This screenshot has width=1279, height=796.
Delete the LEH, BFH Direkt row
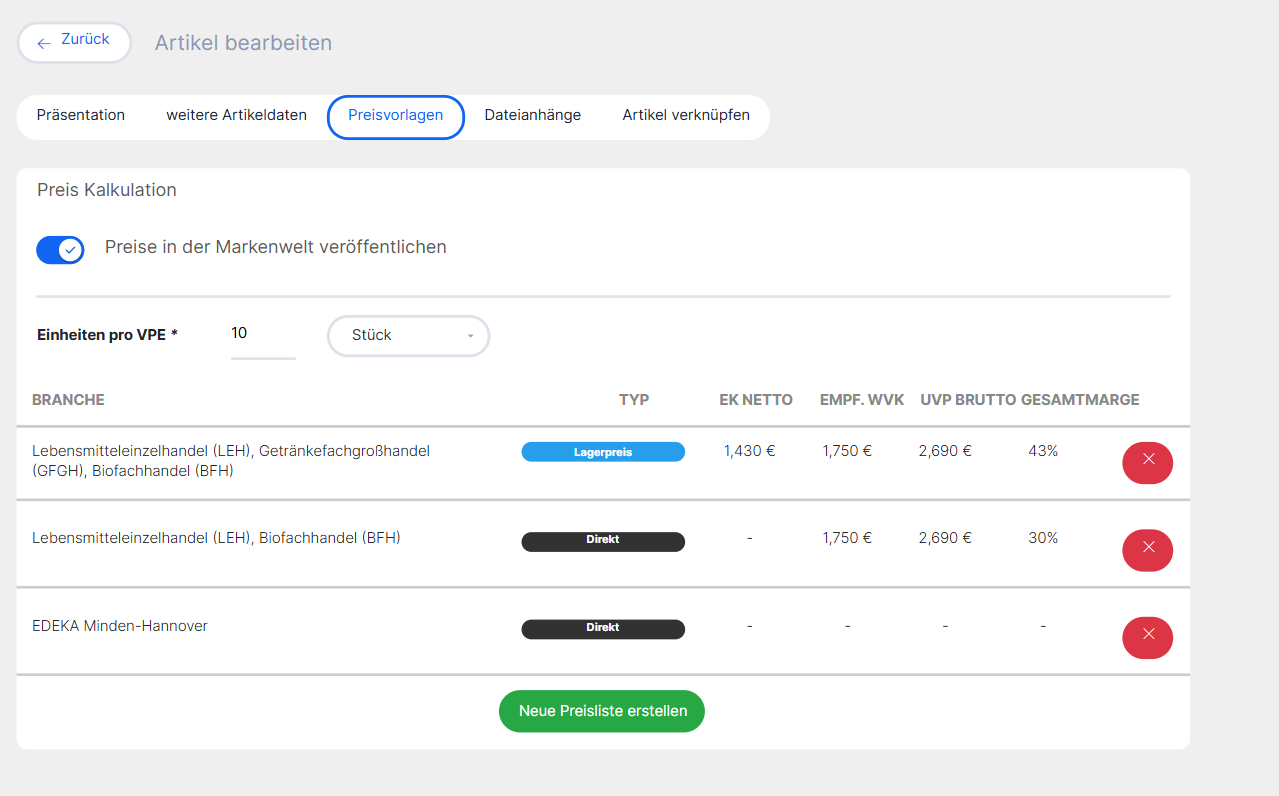pyautogui.click(x=1147, y=550)
